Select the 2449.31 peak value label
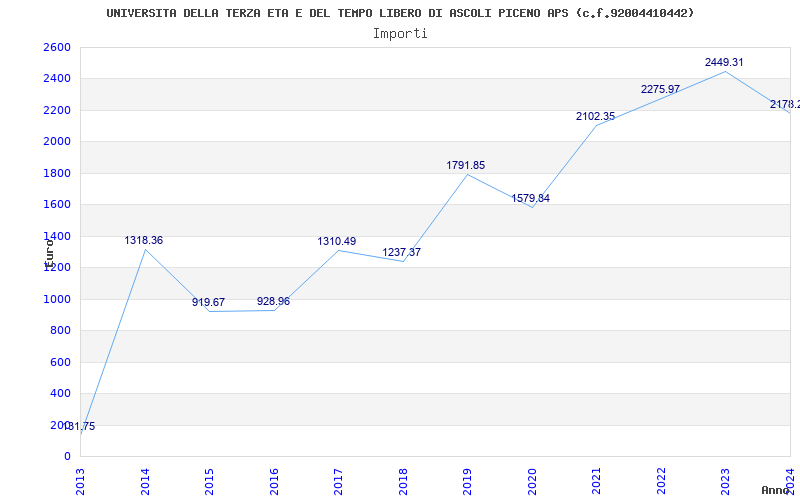The image size is (800, 500). tap(724, 62)
